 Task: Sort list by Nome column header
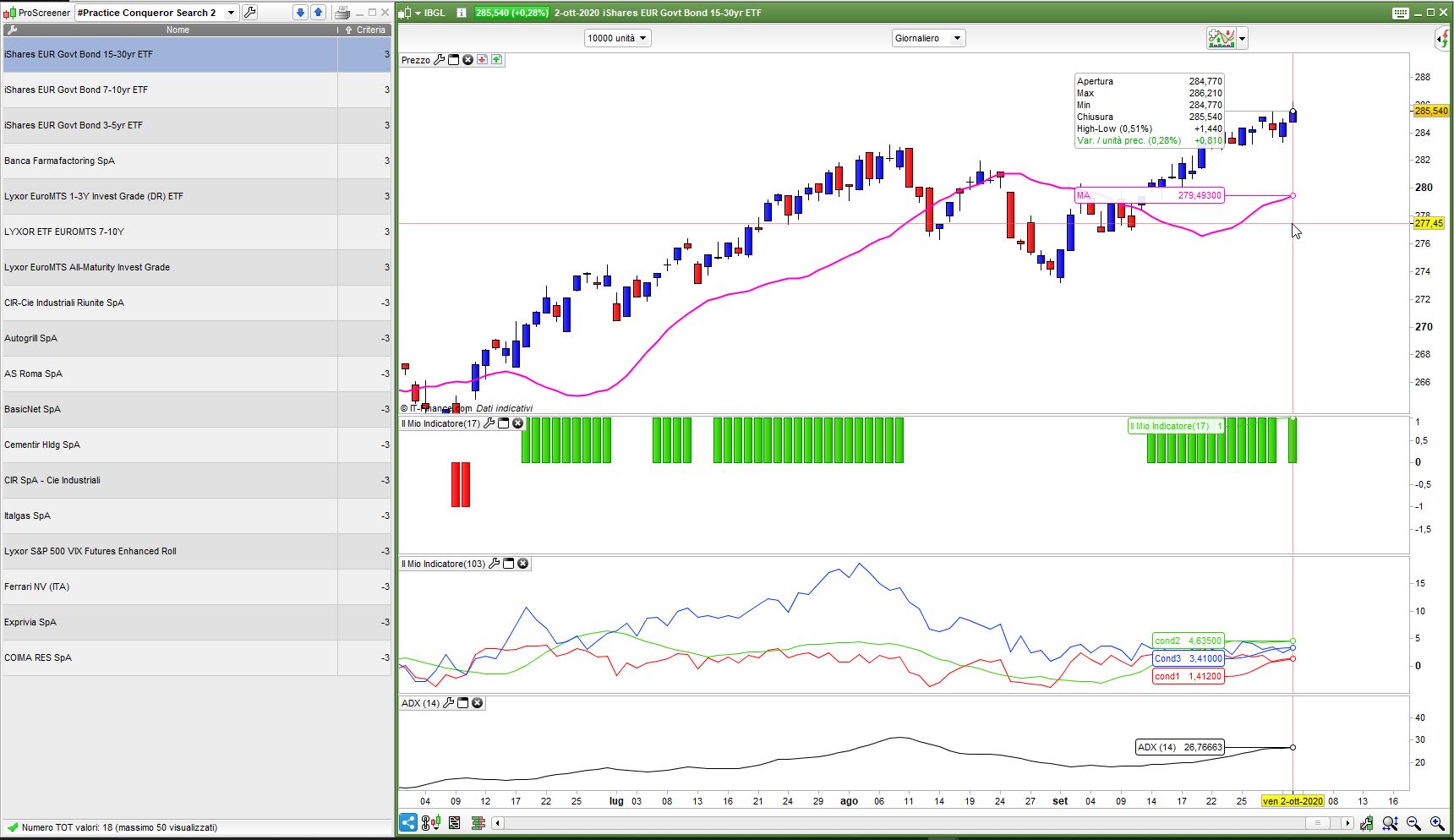[x=178, y=30]
